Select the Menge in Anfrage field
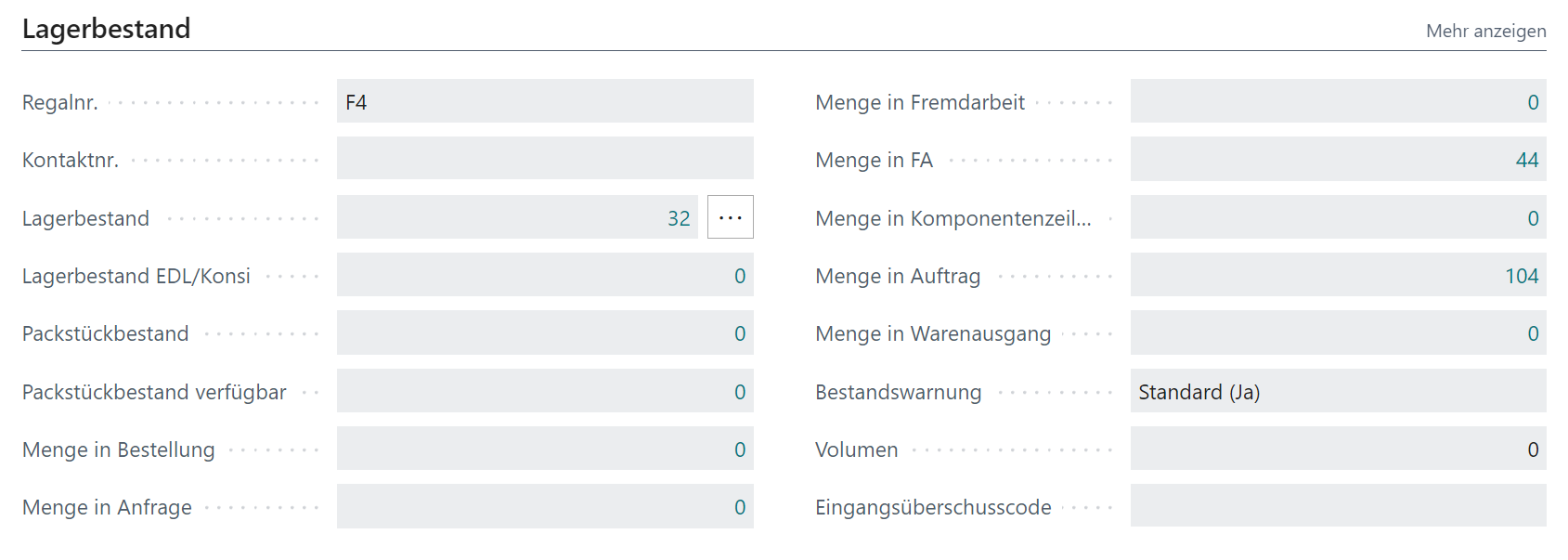This screenshot has width=1568, height=560. click(545, 507)
